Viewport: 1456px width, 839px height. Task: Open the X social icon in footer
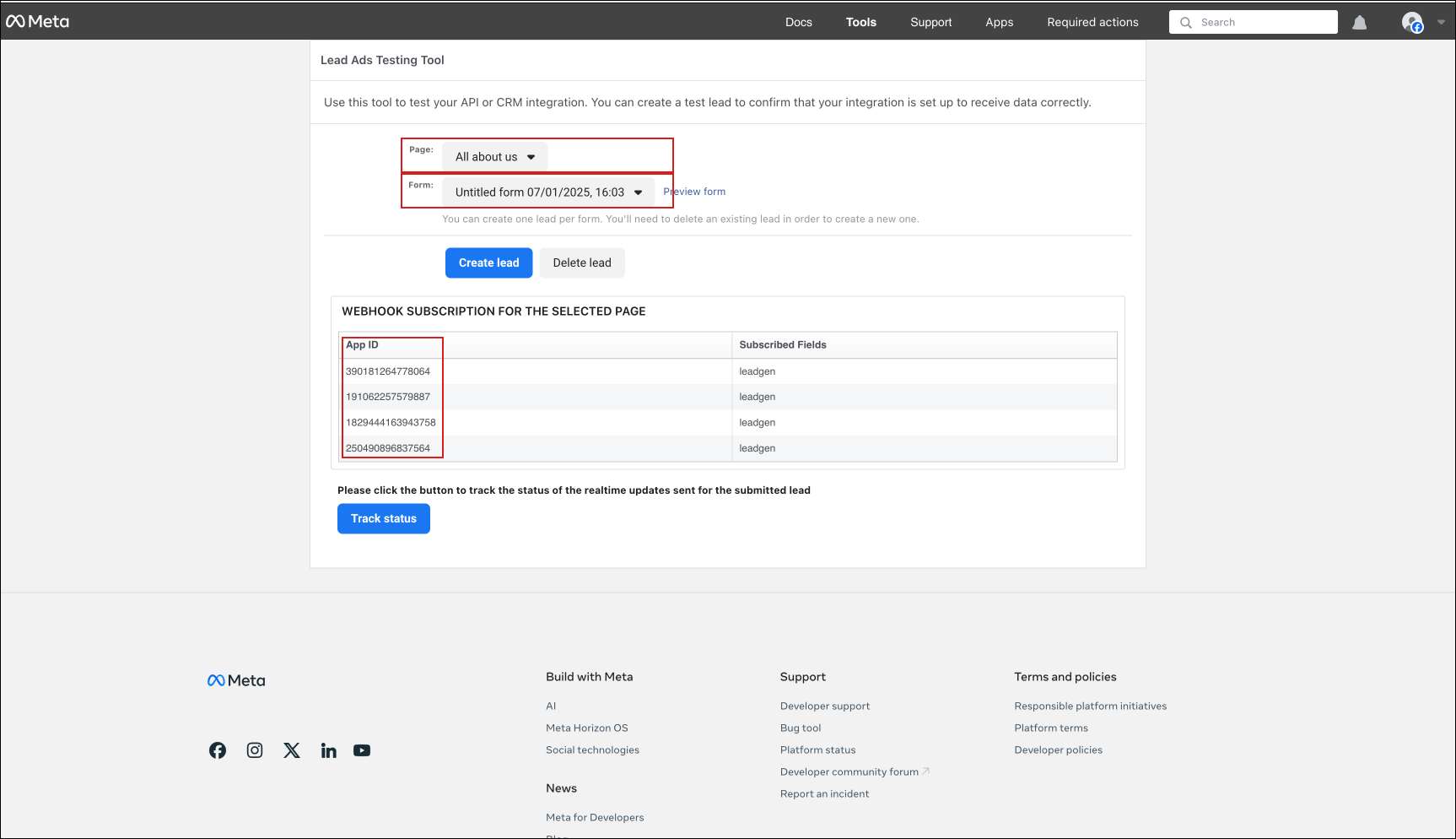(x=292, y=750)
